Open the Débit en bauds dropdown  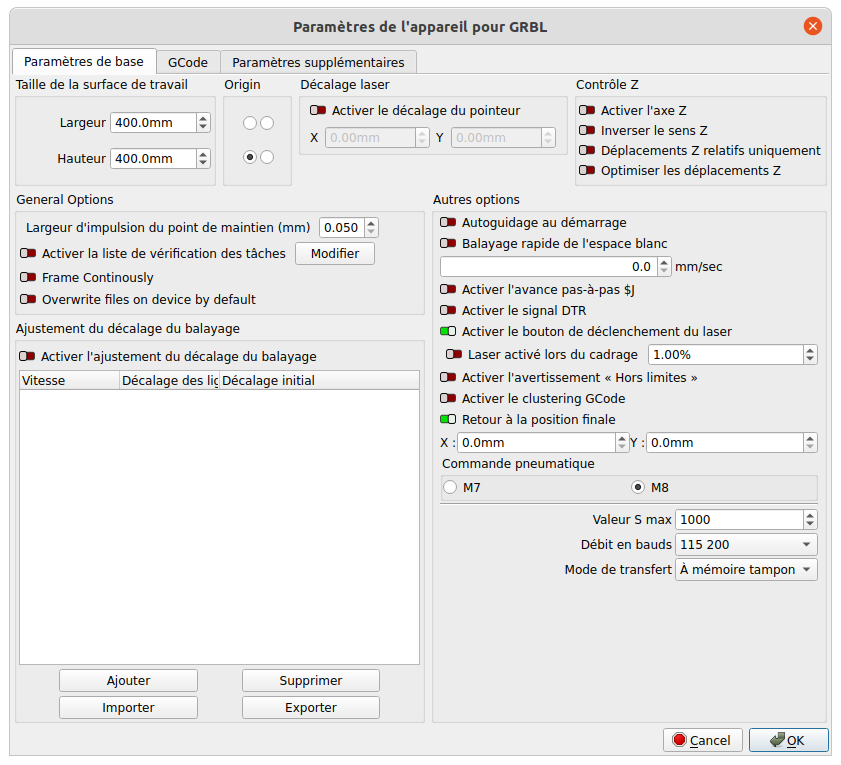[x=746, y=545]
